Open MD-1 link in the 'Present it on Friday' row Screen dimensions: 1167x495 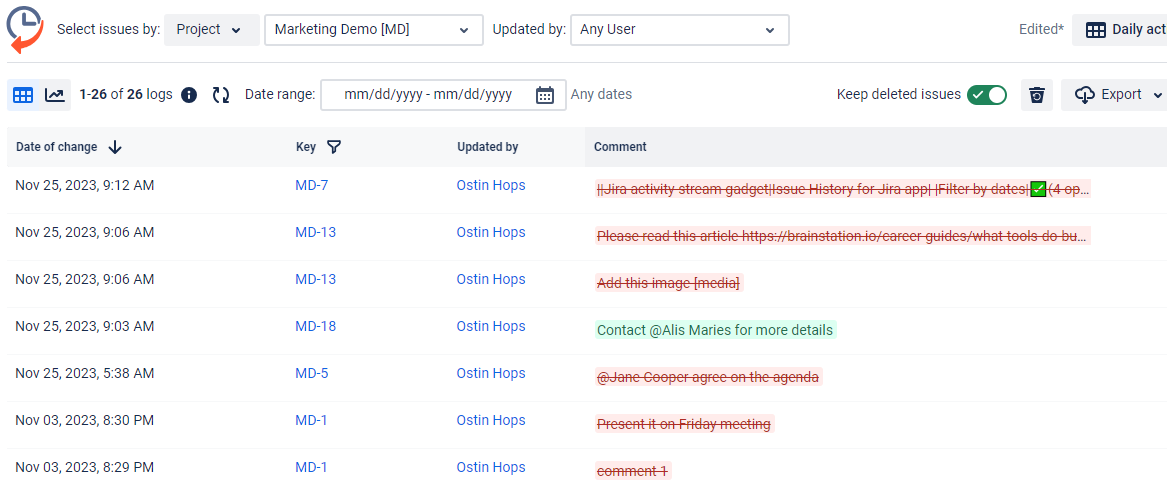pyautogui.click(x=311, y=420)
